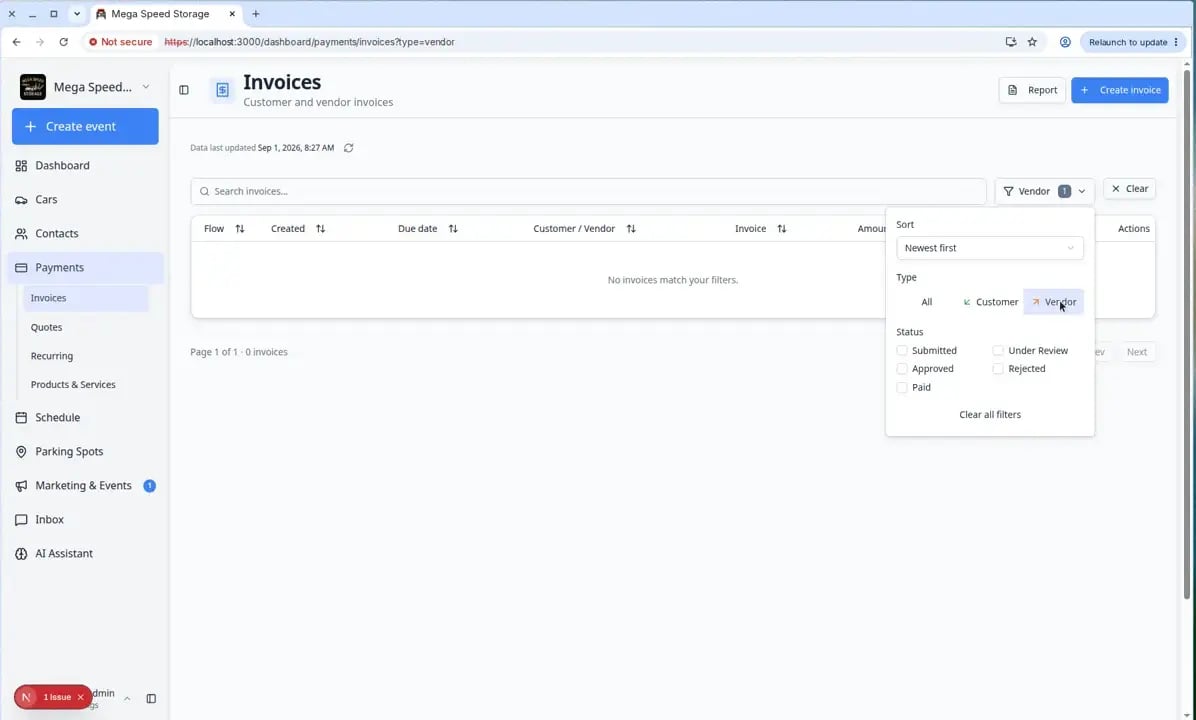
Task: Click the Next pagination button
Action: click(1137, 352)
